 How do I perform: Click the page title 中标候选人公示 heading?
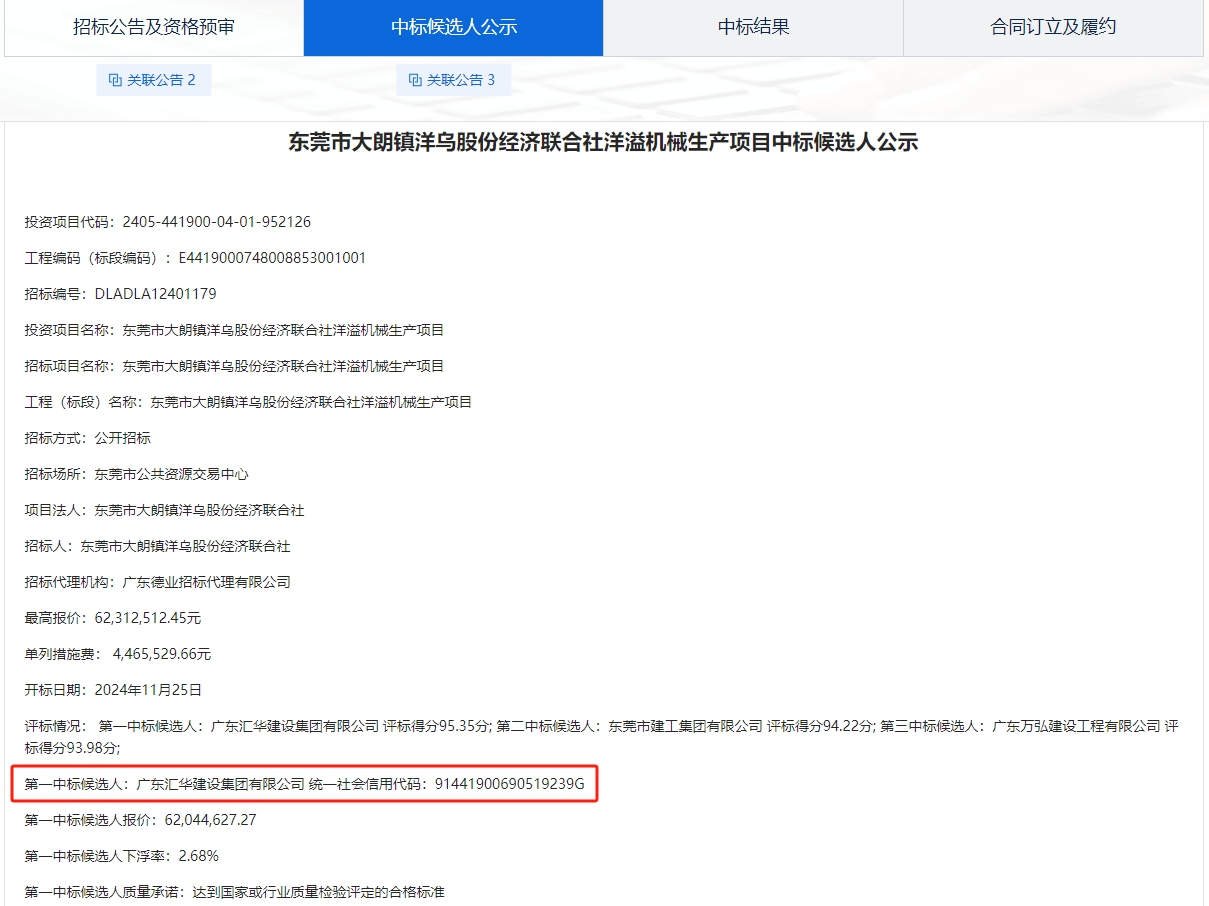coord(603,143)
